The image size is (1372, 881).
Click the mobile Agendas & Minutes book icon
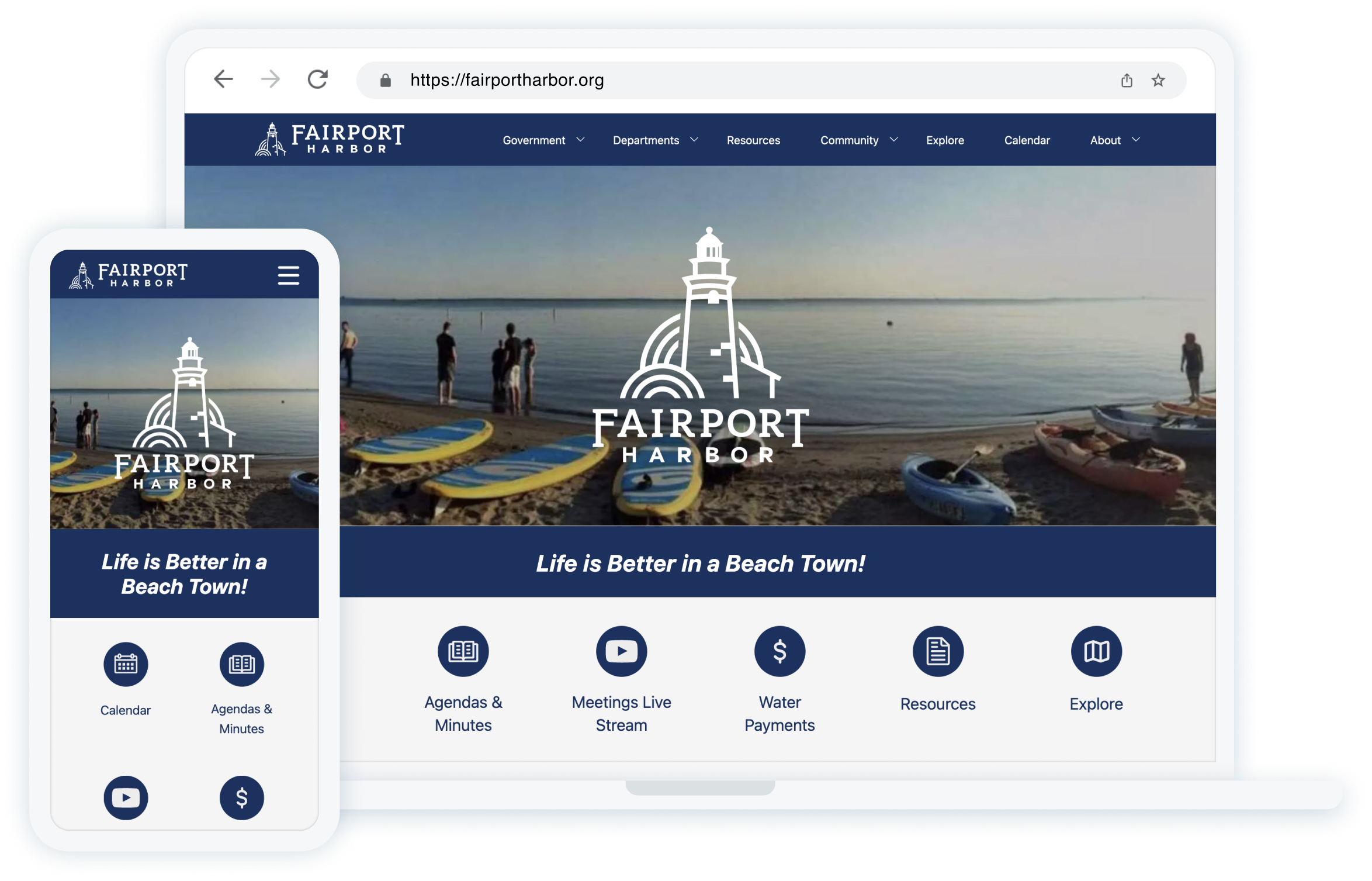pyautogui.click(x=242, y=664)
